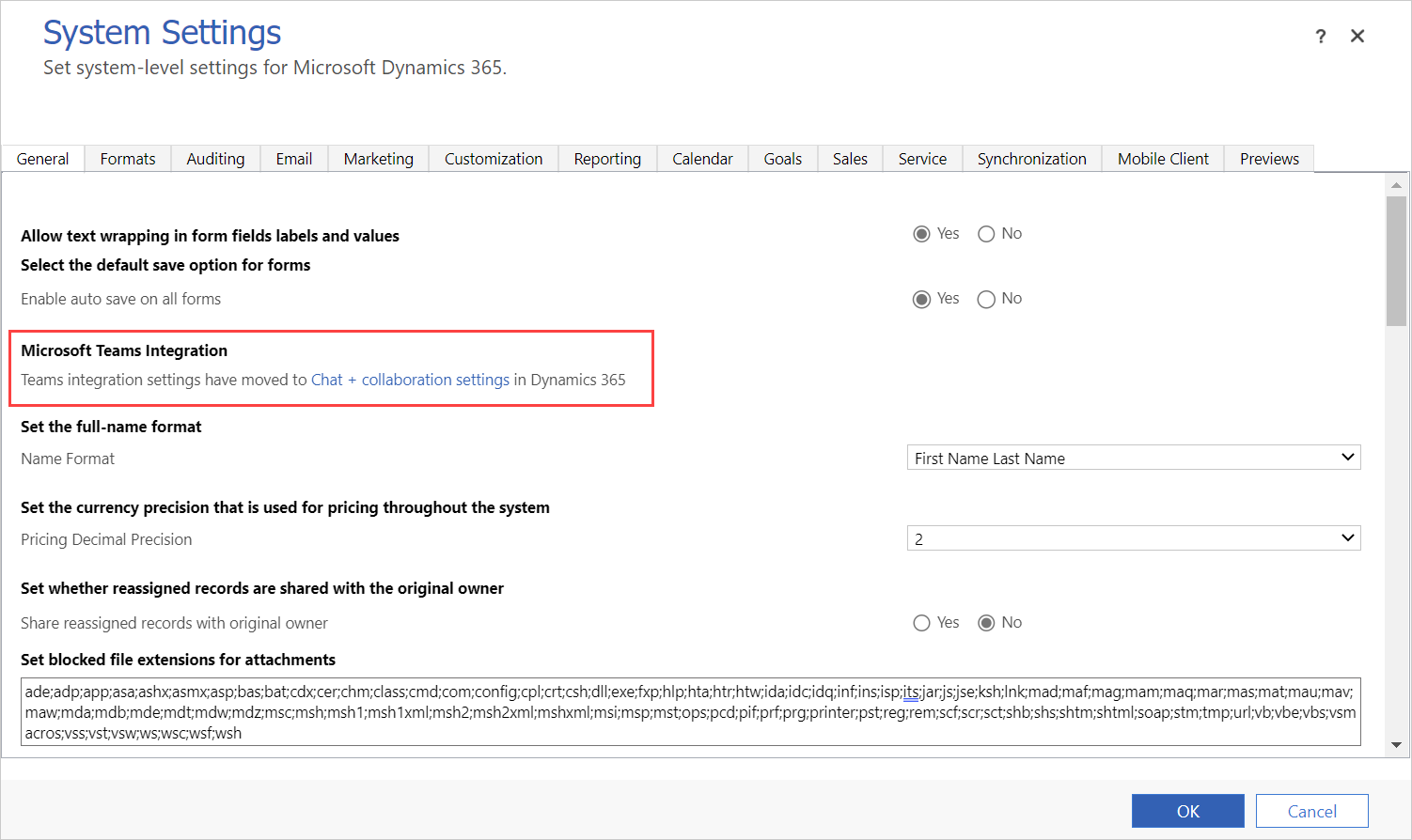Expand the Pricing Decimal Precision dropdown
Screen dimensions: 1412x840
click(x=1134, y=538)
